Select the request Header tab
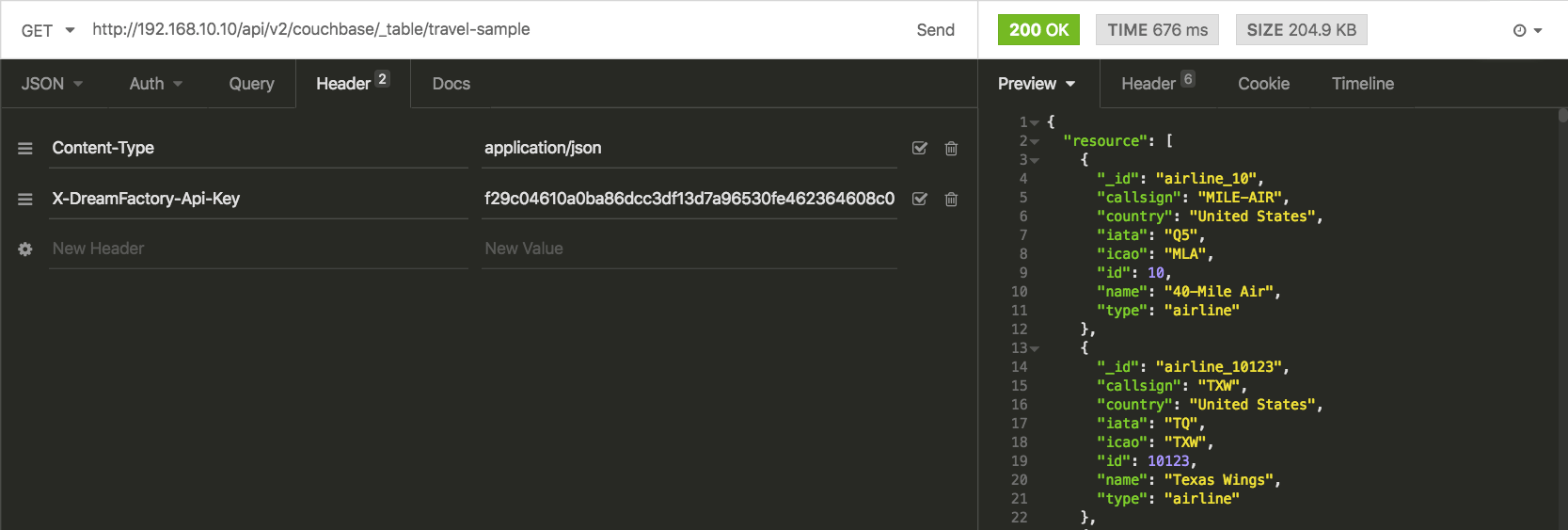The height and width of the screenshot is (530, 1568). 353,84
